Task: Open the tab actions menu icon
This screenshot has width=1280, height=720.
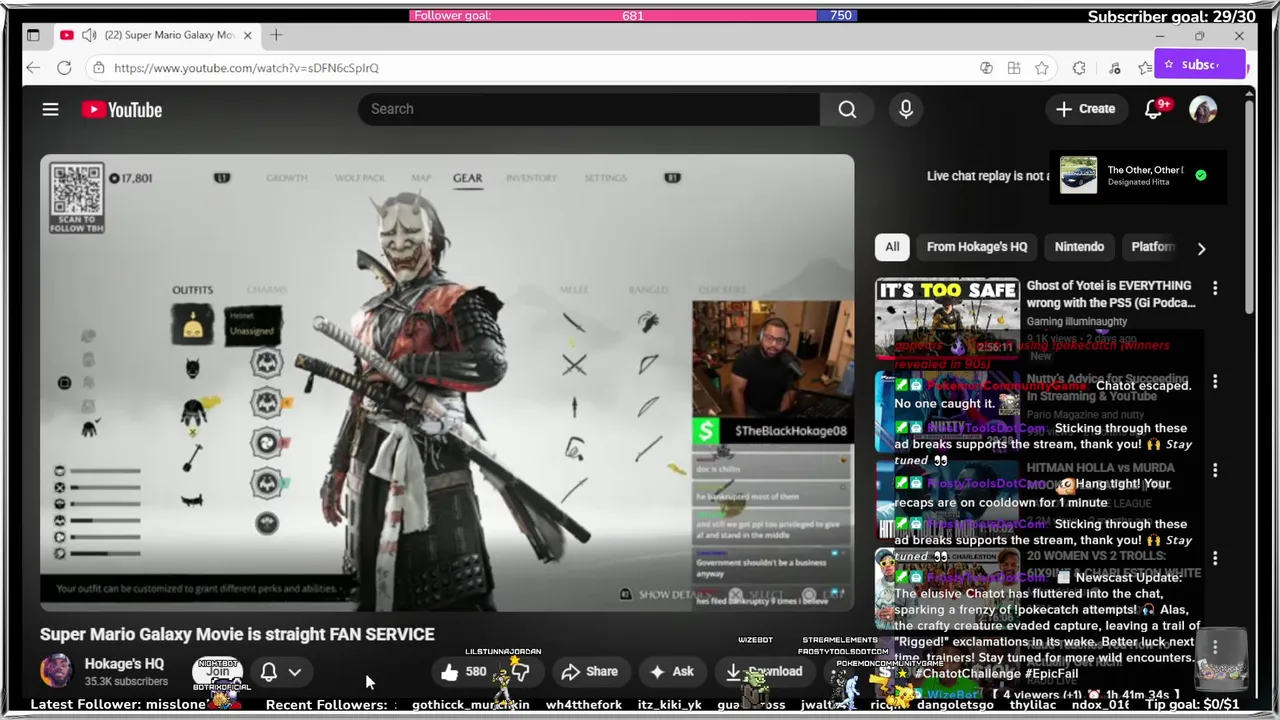Action: 33,35
